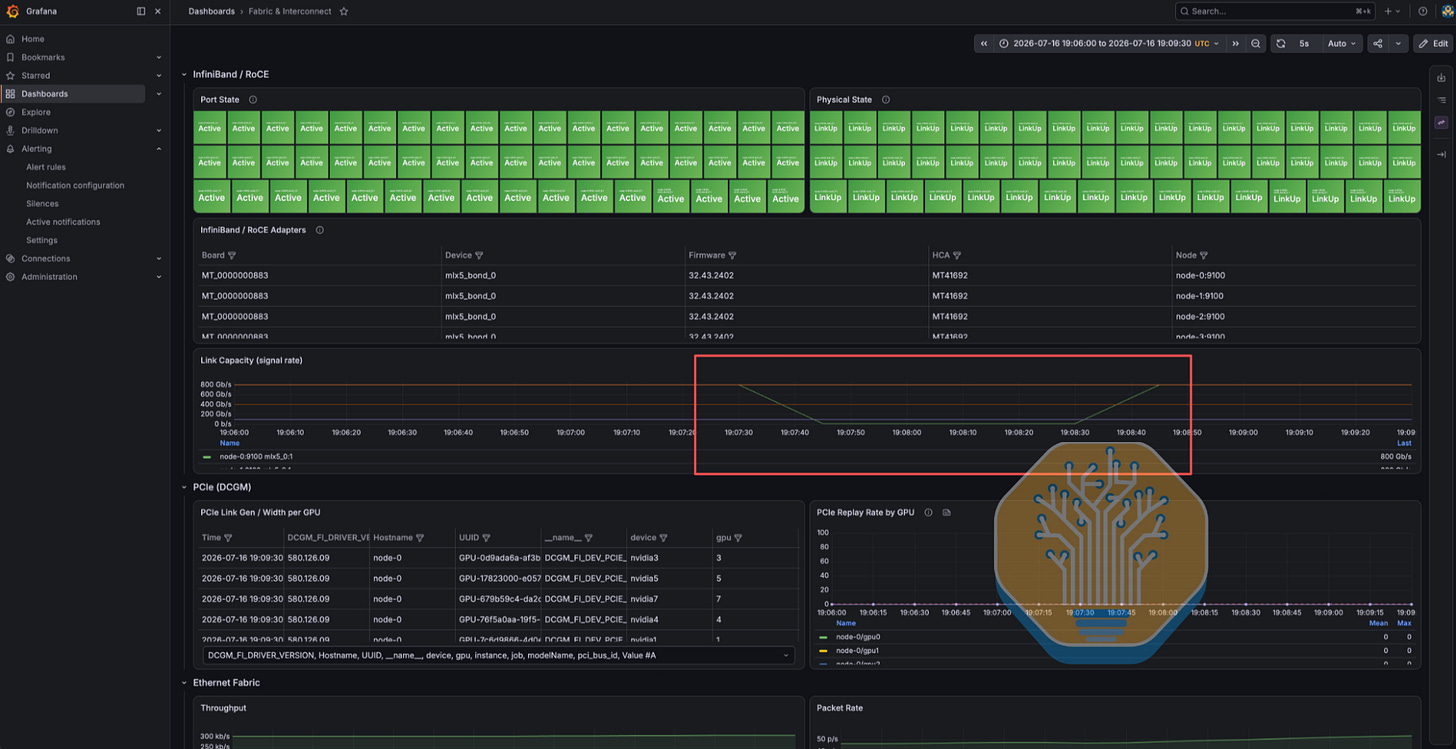1456x749 pixels.
Task: Open the field selector dropdown below PCIe table
Action: click(498, 656)
